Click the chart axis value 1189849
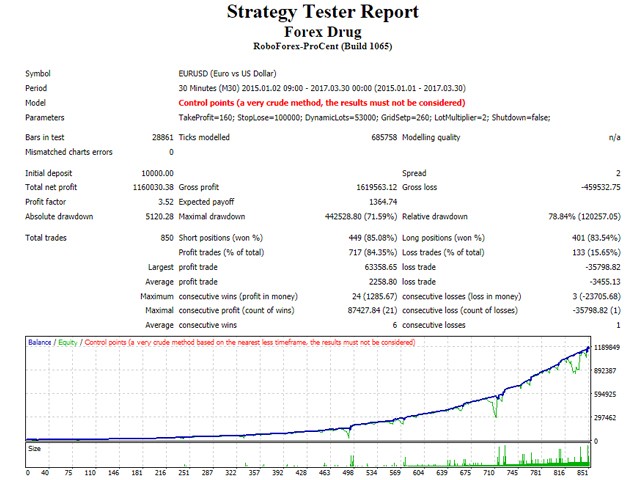 click(607, 347)
